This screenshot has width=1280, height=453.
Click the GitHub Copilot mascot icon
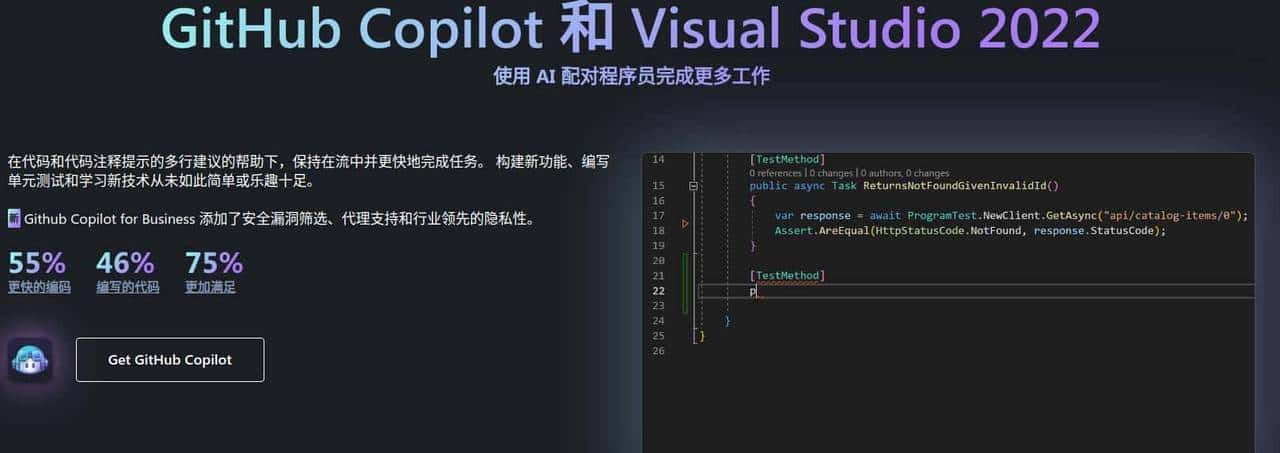coord(31,360)
